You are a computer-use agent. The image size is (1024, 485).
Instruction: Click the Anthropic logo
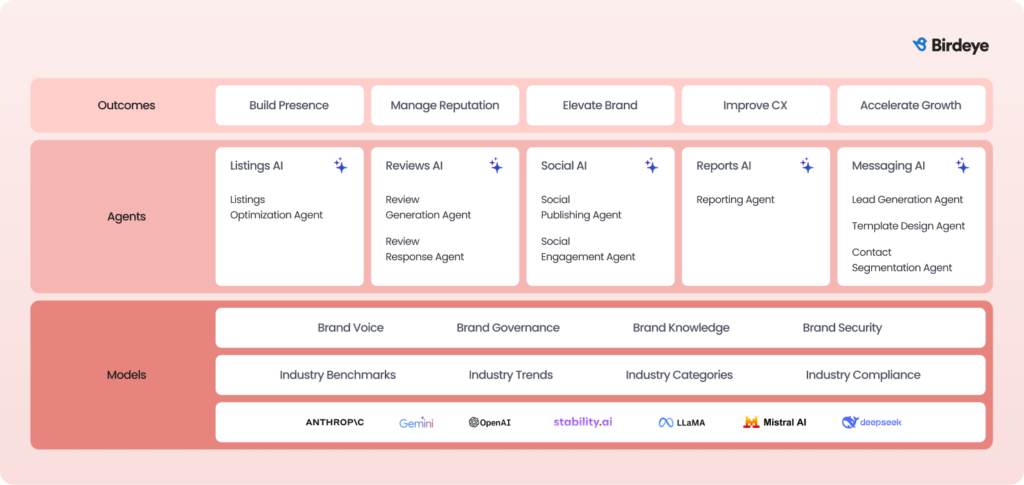click(x=335, y=422)
